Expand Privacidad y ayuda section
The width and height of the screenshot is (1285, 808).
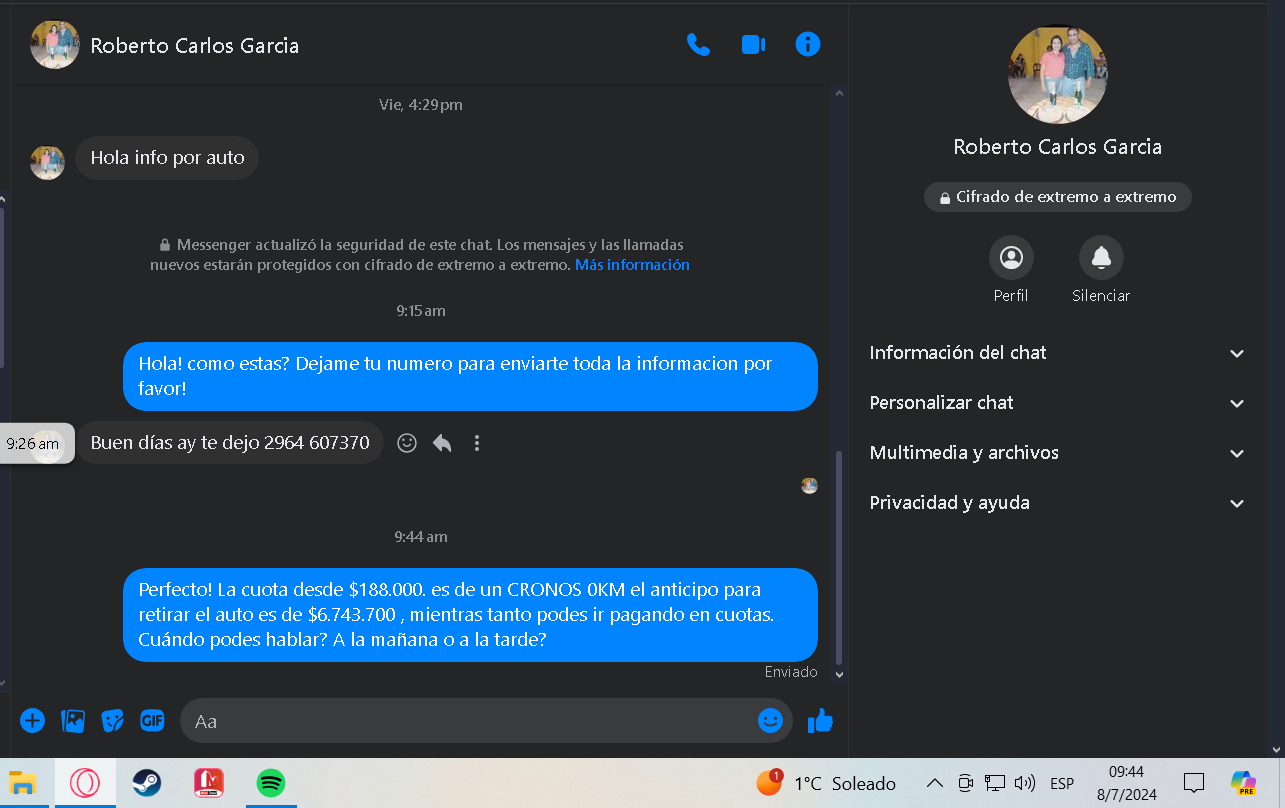coord(1057,503)
